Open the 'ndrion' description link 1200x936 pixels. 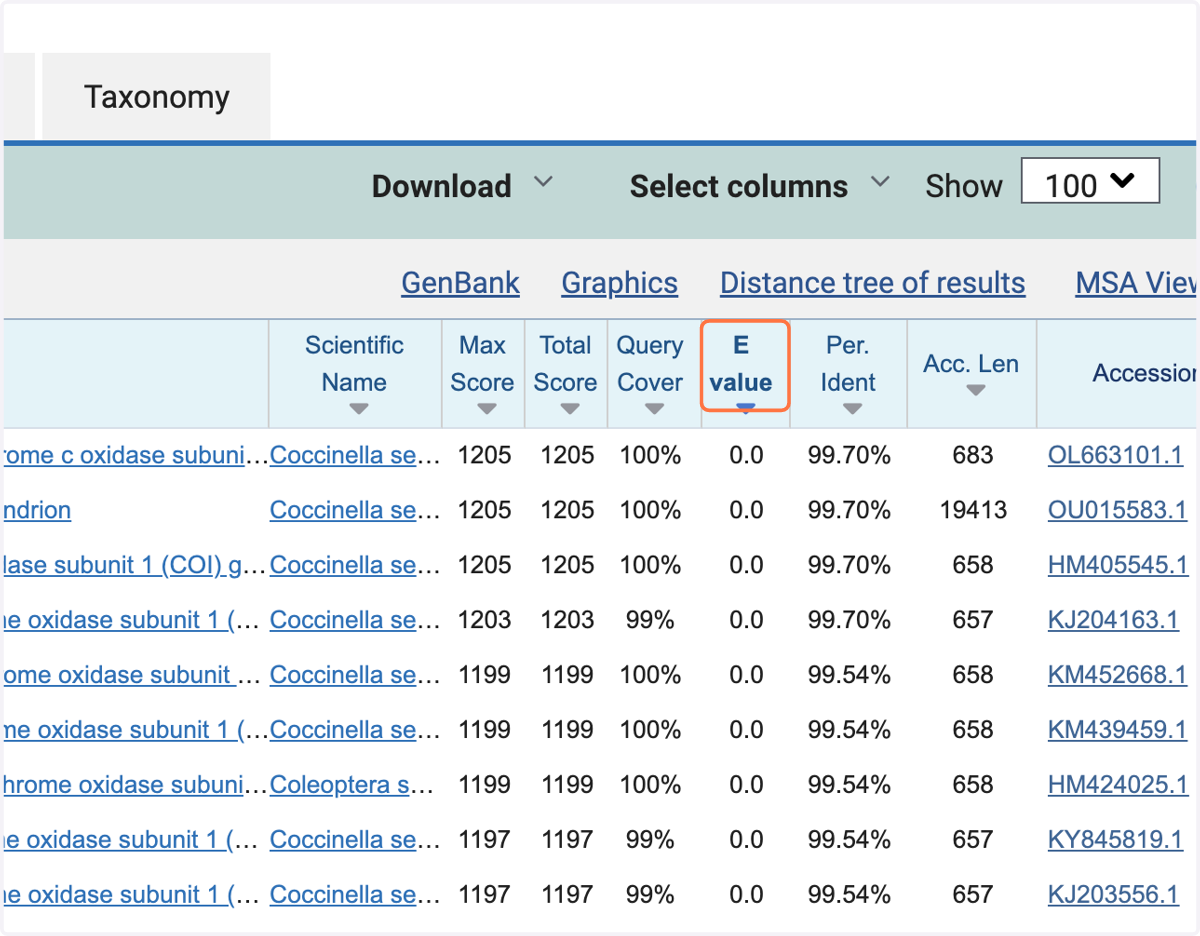click(x=37, y=510)
